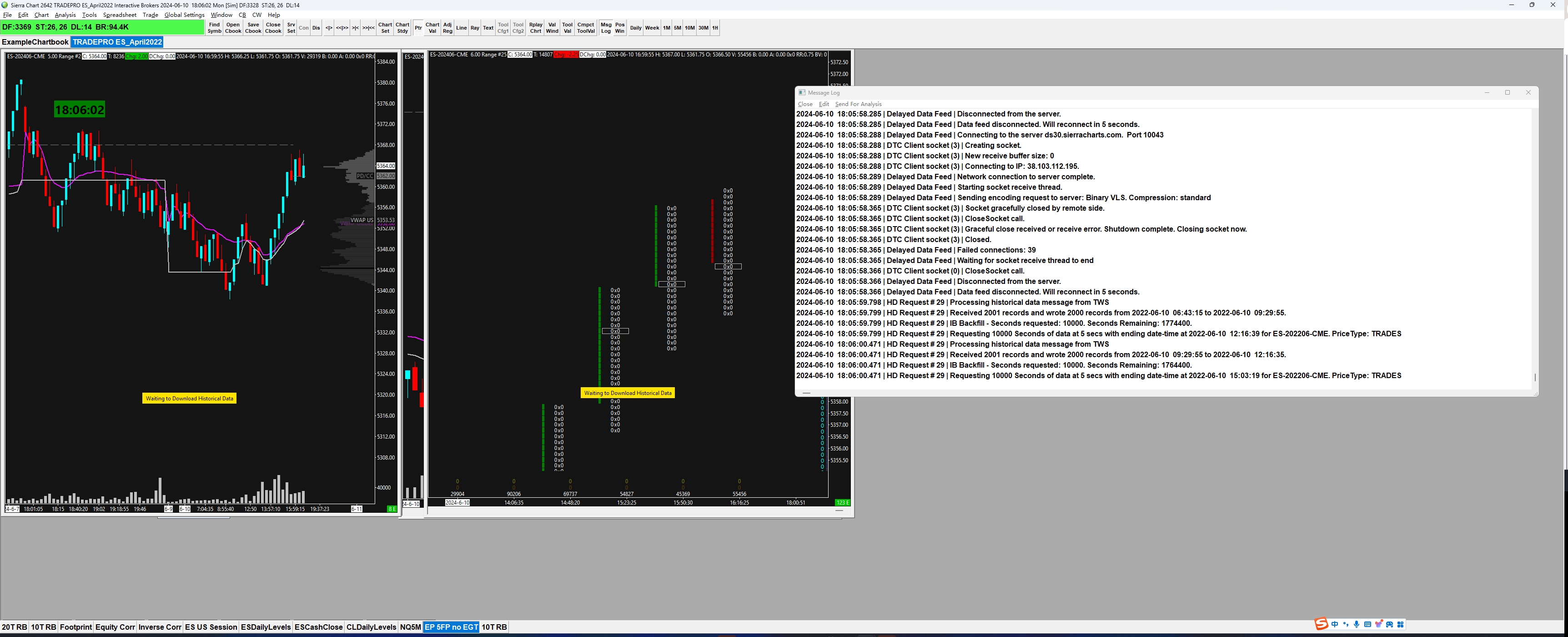Click the Dis disconnect button
1568x637 pixels.
click(x=316, y=28)
